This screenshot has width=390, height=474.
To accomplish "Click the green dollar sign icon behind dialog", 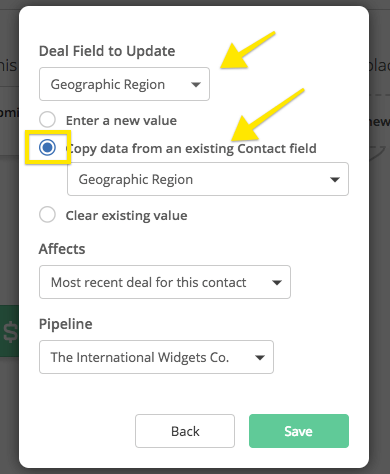I will (x=10, y=332).
